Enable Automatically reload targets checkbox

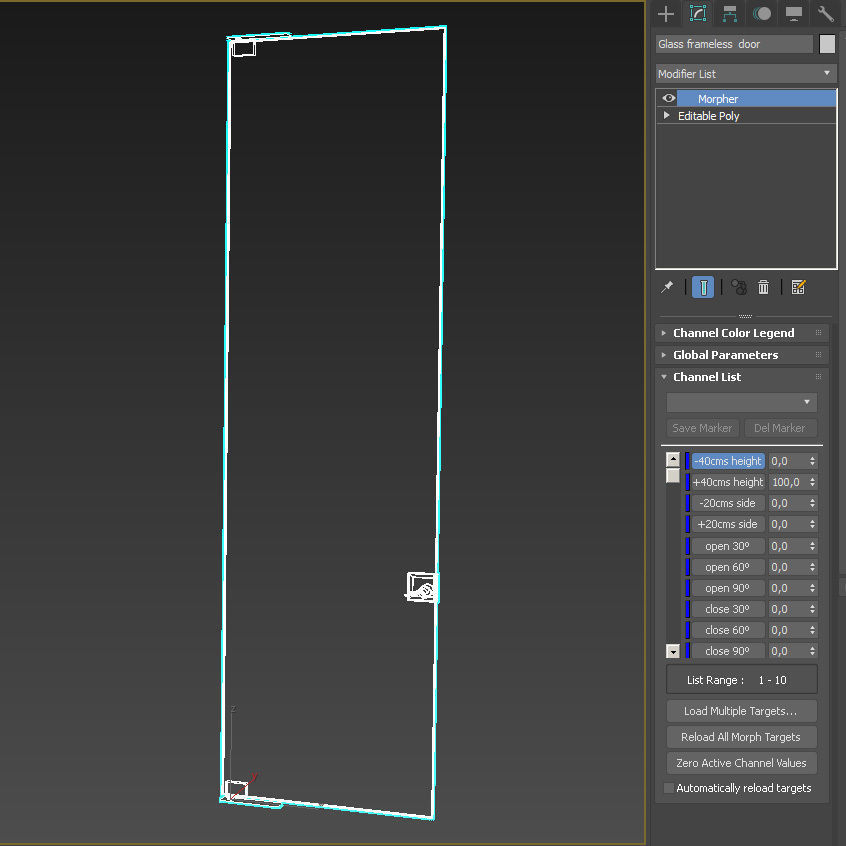pos(668,788)
